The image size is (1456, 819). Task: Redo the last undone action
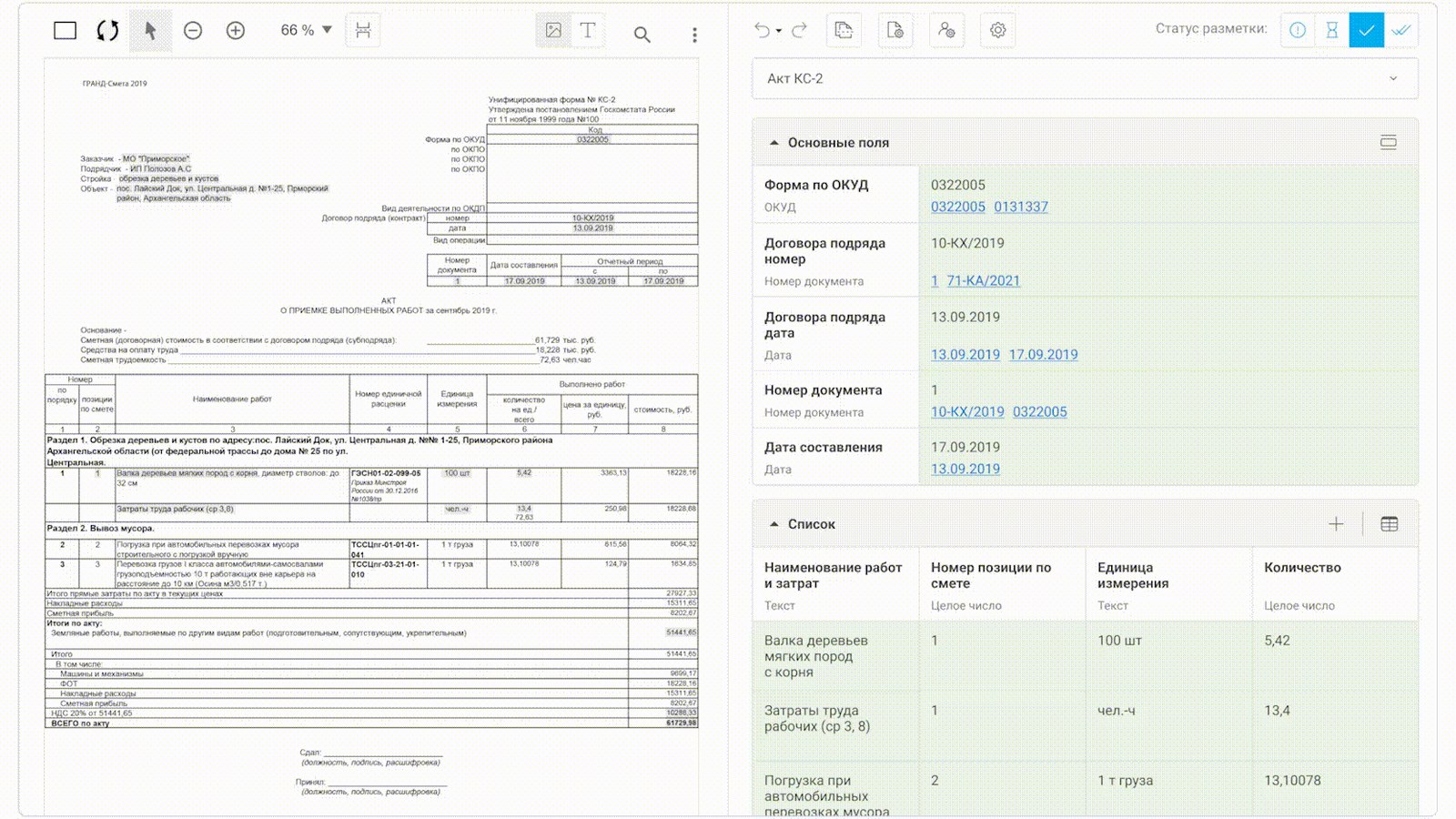coord(799,30)
